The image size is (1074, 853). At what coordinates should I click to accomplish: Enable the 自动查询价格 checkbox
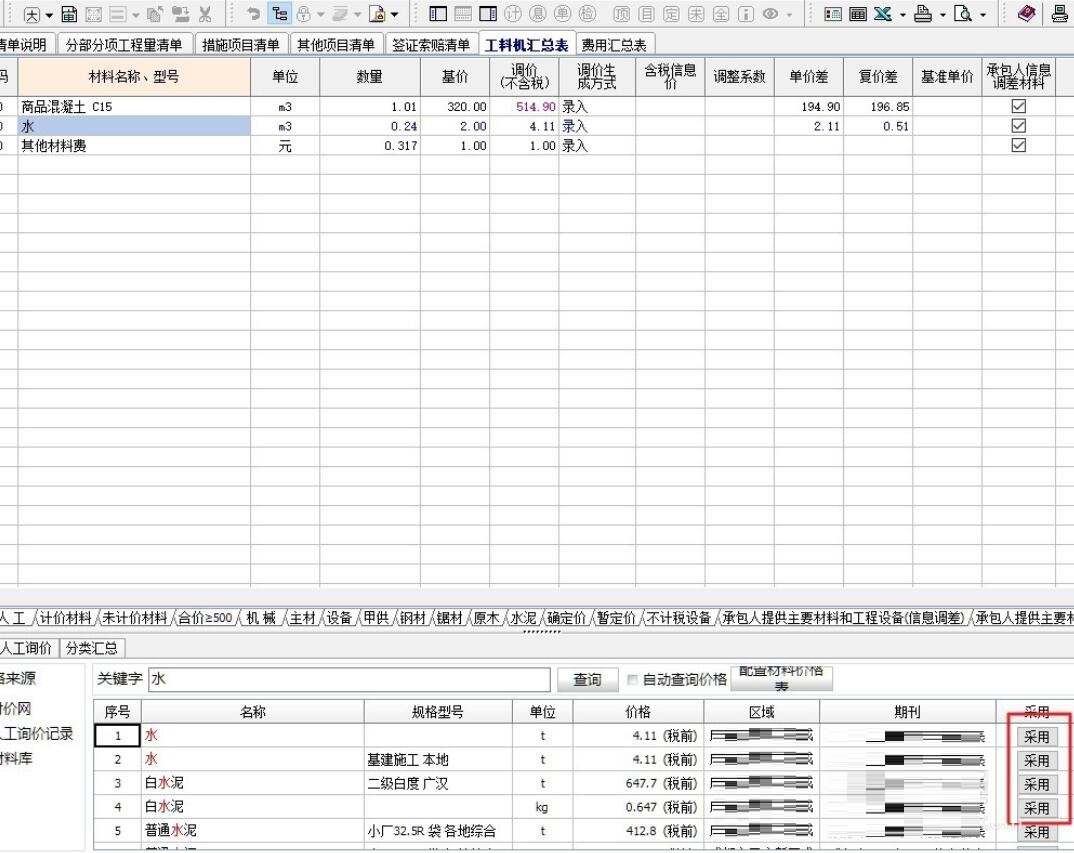pyautogui.click(x=633, y=680)
